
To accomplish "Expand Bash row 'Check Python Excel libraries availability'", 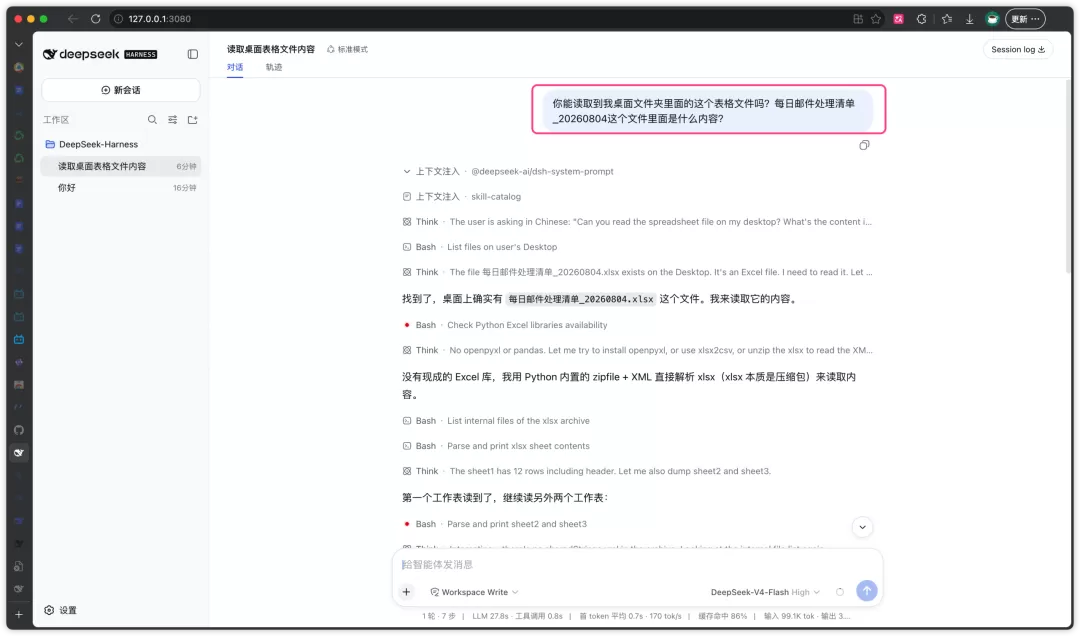I will coord(505,325).
